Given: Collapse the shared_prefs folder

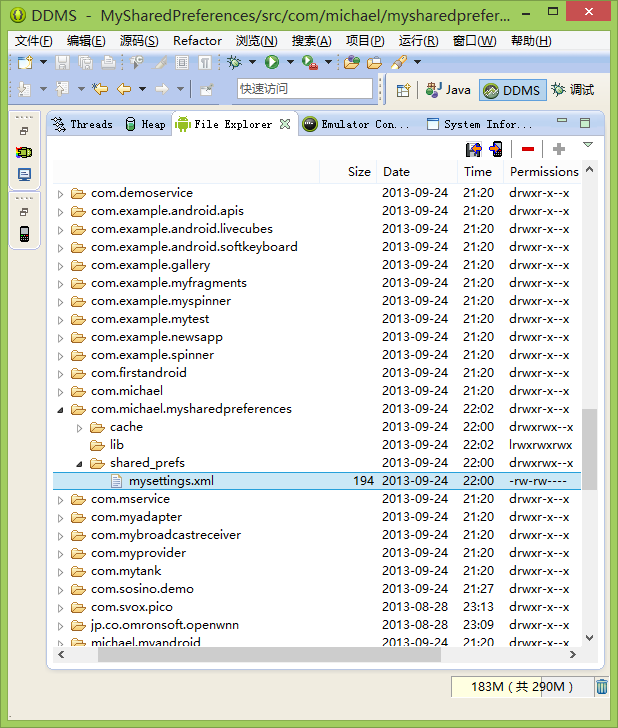Looking at the screenshot, I should tap(79, 464).
